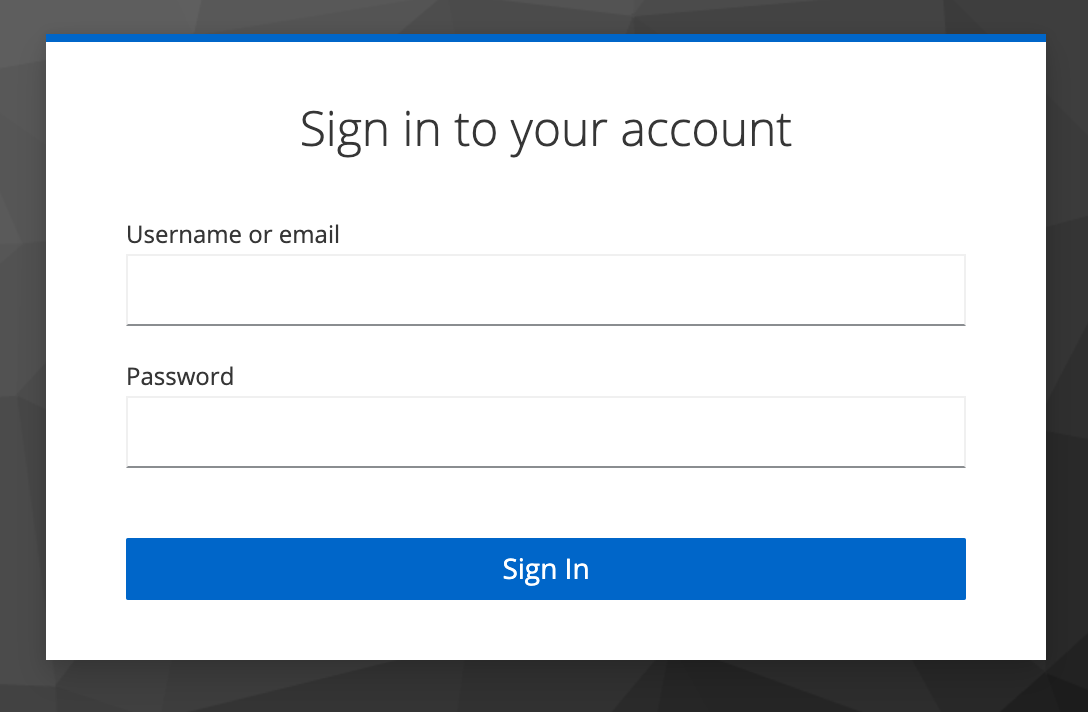Submit the login form with Sign In
The image size is (1088, 712).
pyautogui.click(x=545, y=569)
